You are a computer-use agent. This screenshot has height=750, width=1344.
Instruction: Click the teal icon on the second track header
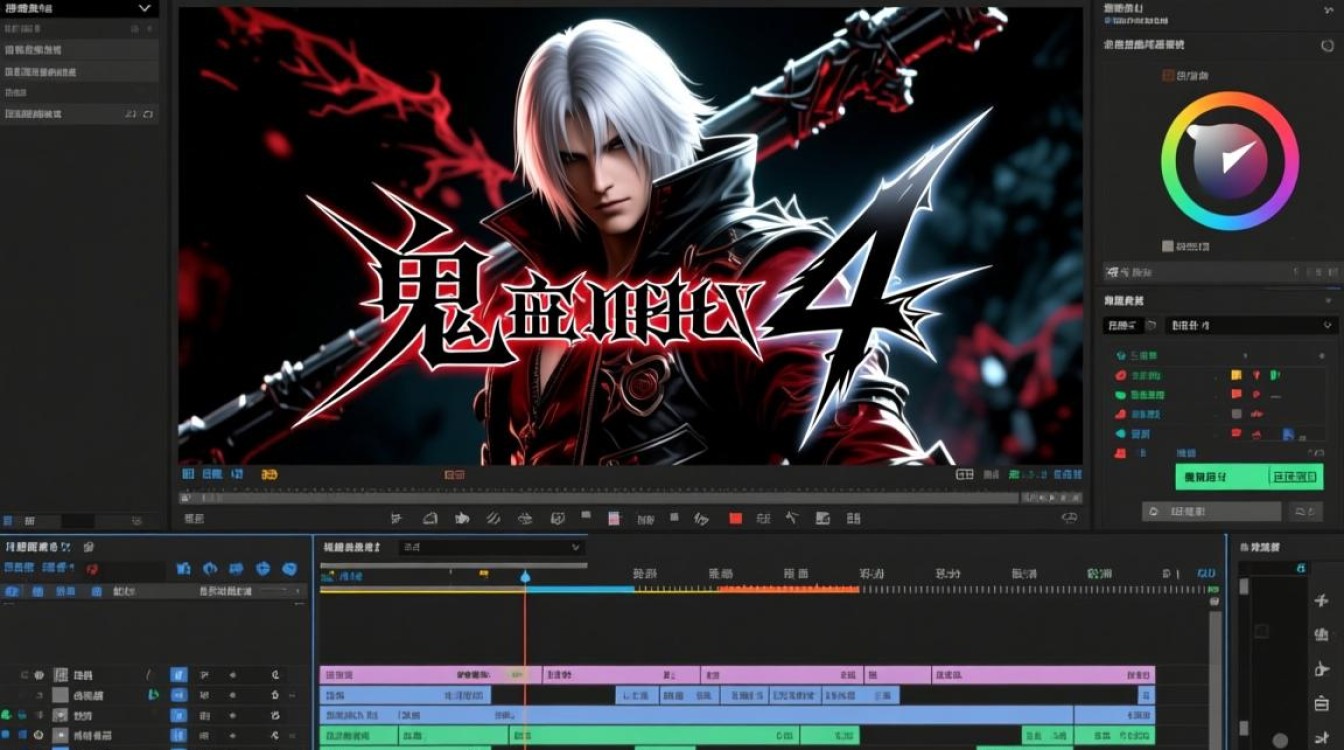(153, 694)
